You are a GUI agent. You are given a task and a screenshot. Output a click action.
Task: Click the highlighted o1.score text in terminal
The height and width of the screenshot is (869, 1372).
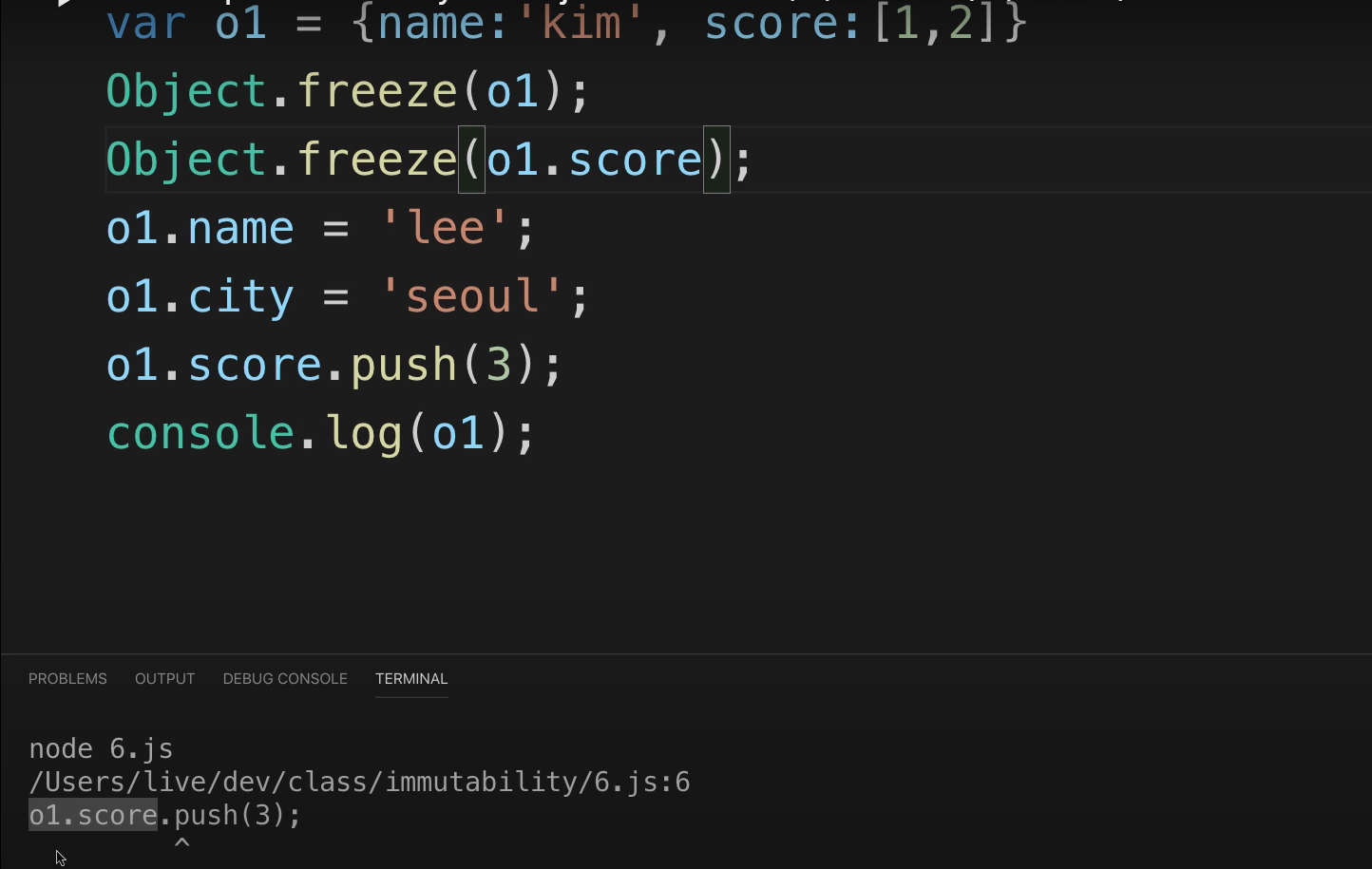(x=92, y=814)
